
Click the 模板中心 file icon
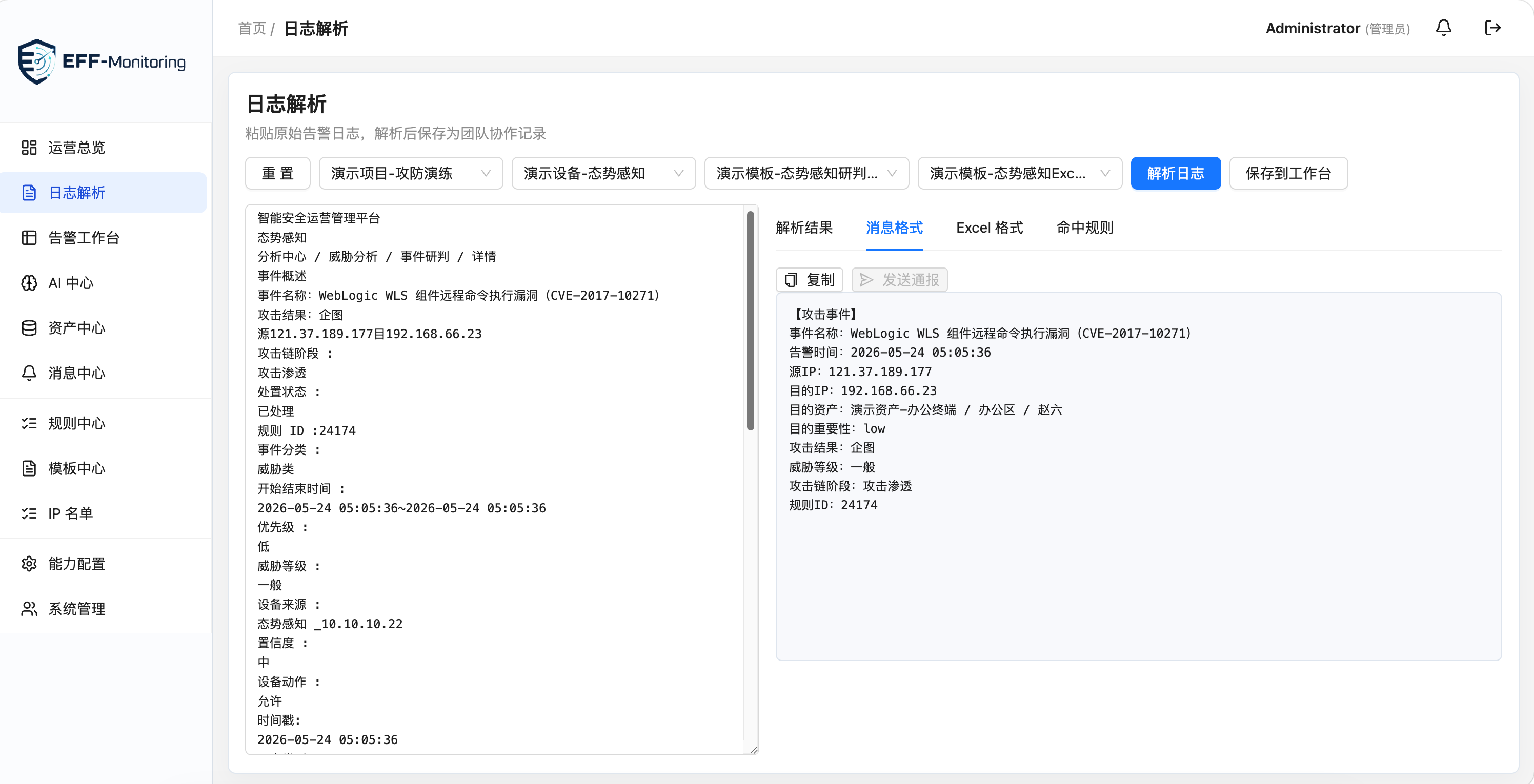(29, 468)
